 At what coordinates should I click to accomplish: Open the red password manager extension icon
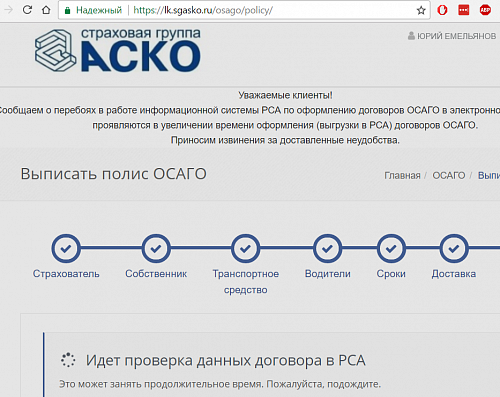pyautogui.click(x=464, y=10)
